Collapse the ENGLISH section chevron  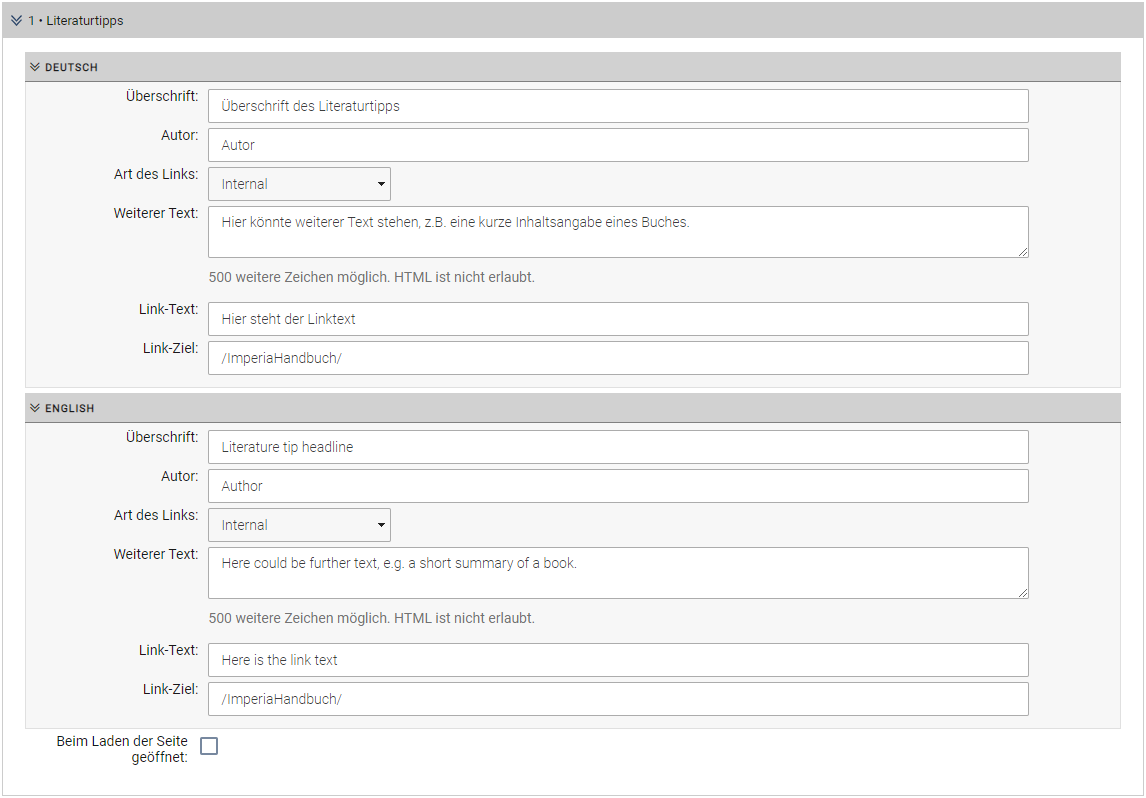click(x=35, y=408)
